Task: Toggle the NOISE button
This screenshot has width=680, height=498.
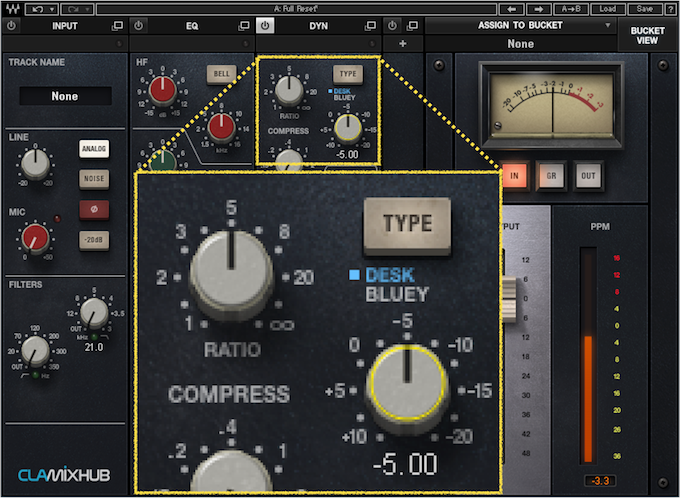Action: coord(94,179)
